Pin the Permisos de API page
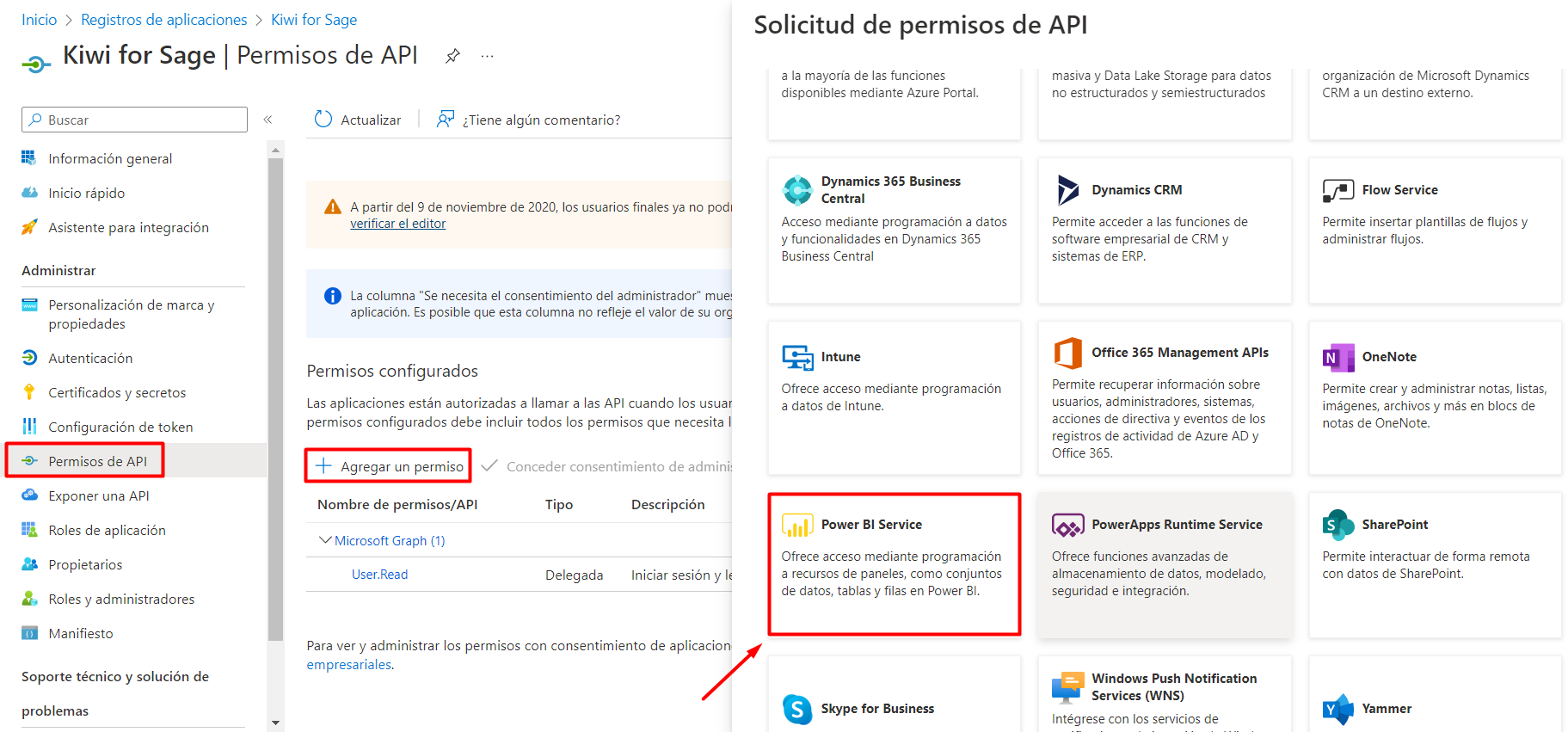1568x732 pixels. pyautogui.click(x=452, y=56)
